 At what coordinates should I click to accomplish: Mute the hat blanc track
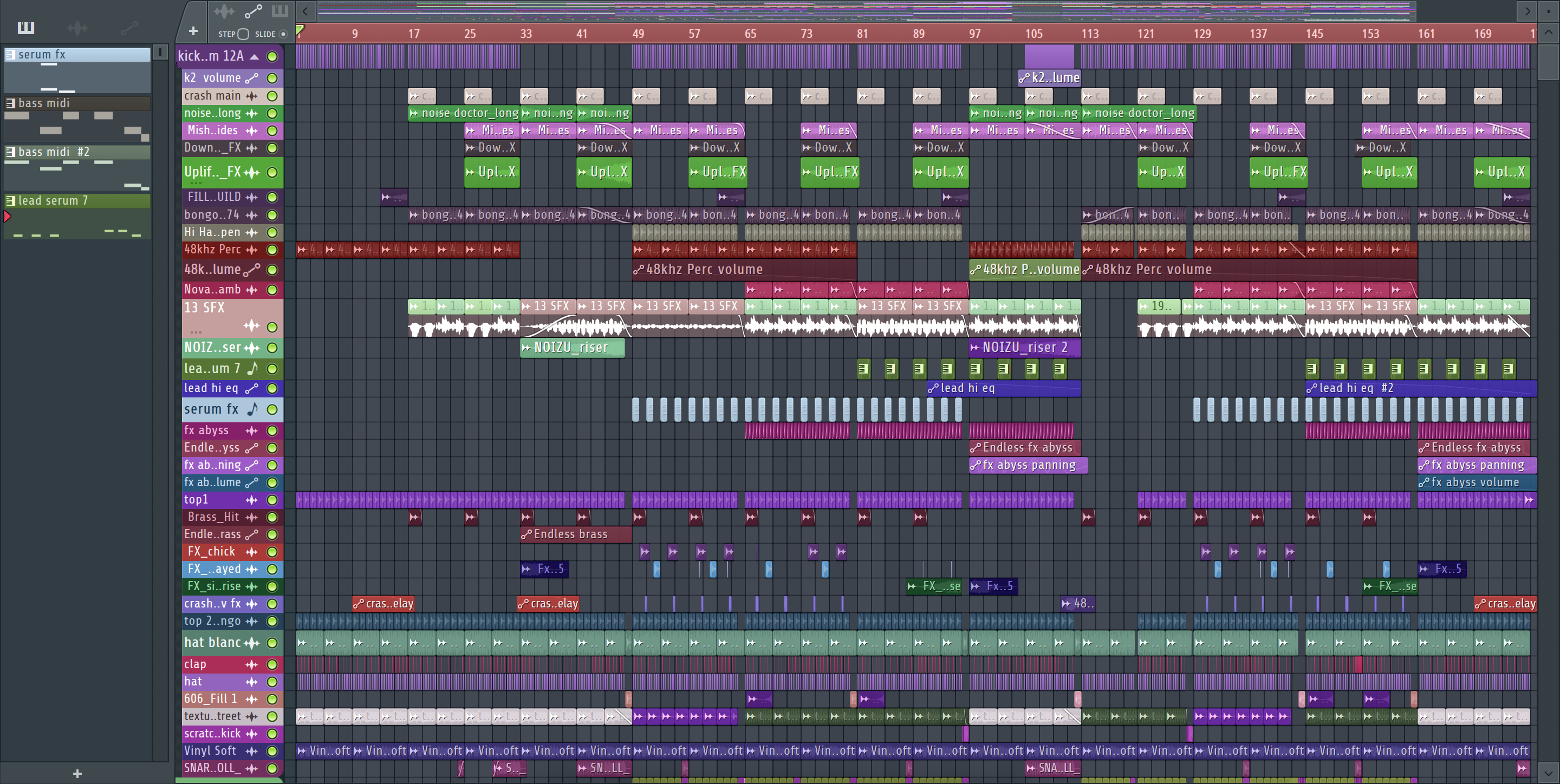click(x=272, y=643)
